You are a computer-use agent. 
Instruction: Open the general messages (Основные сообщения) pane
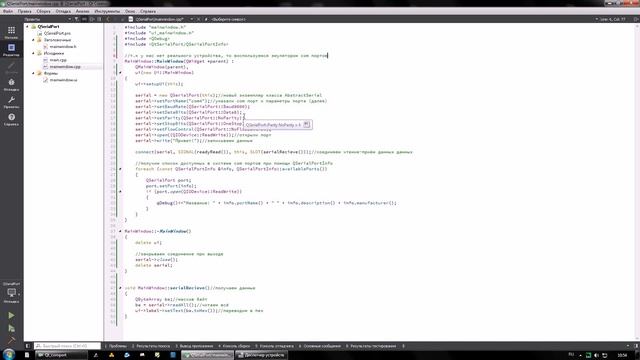[x=319, y=346]
